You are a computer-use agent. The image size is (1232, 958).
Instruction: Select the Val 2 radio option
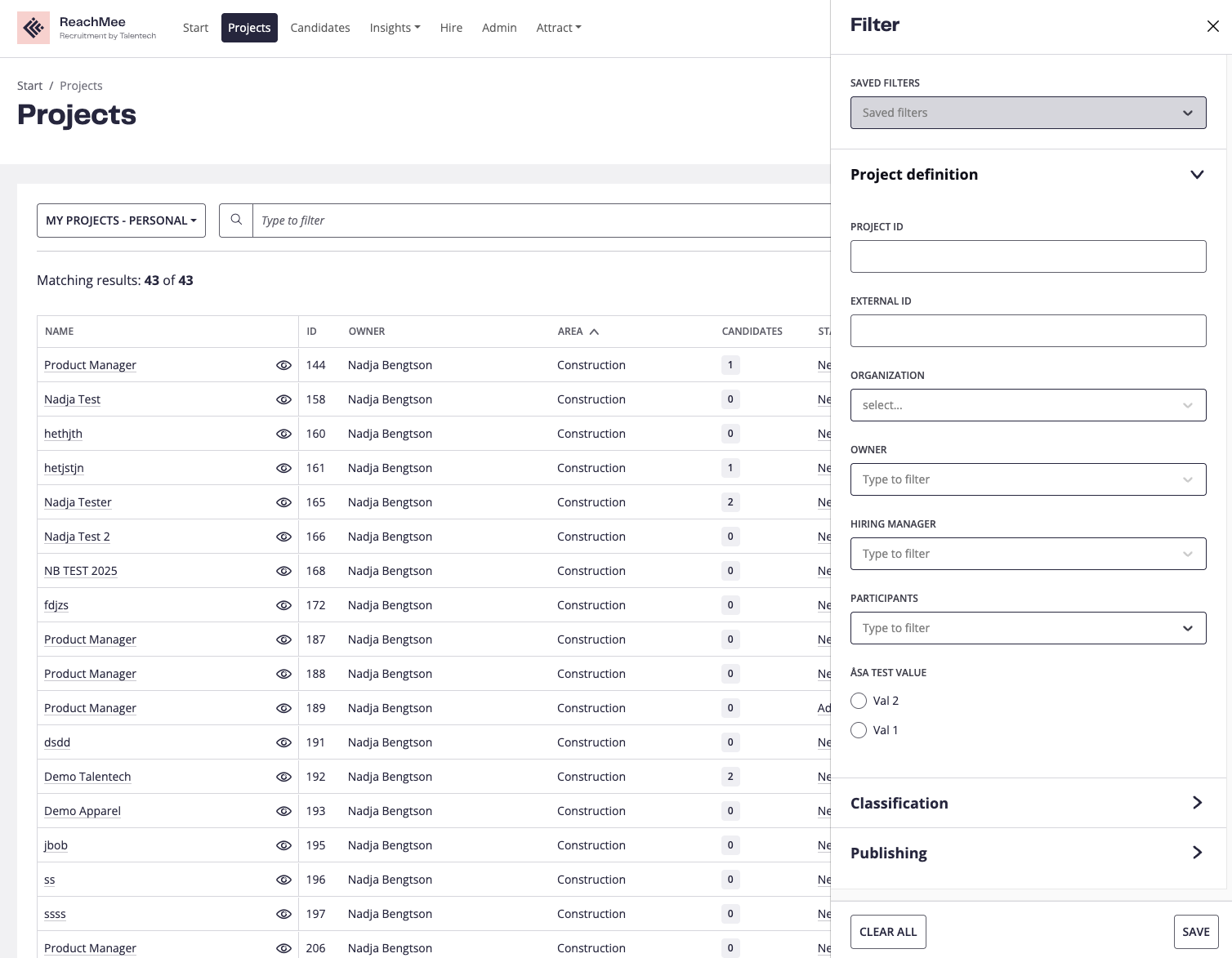(859, 701)
